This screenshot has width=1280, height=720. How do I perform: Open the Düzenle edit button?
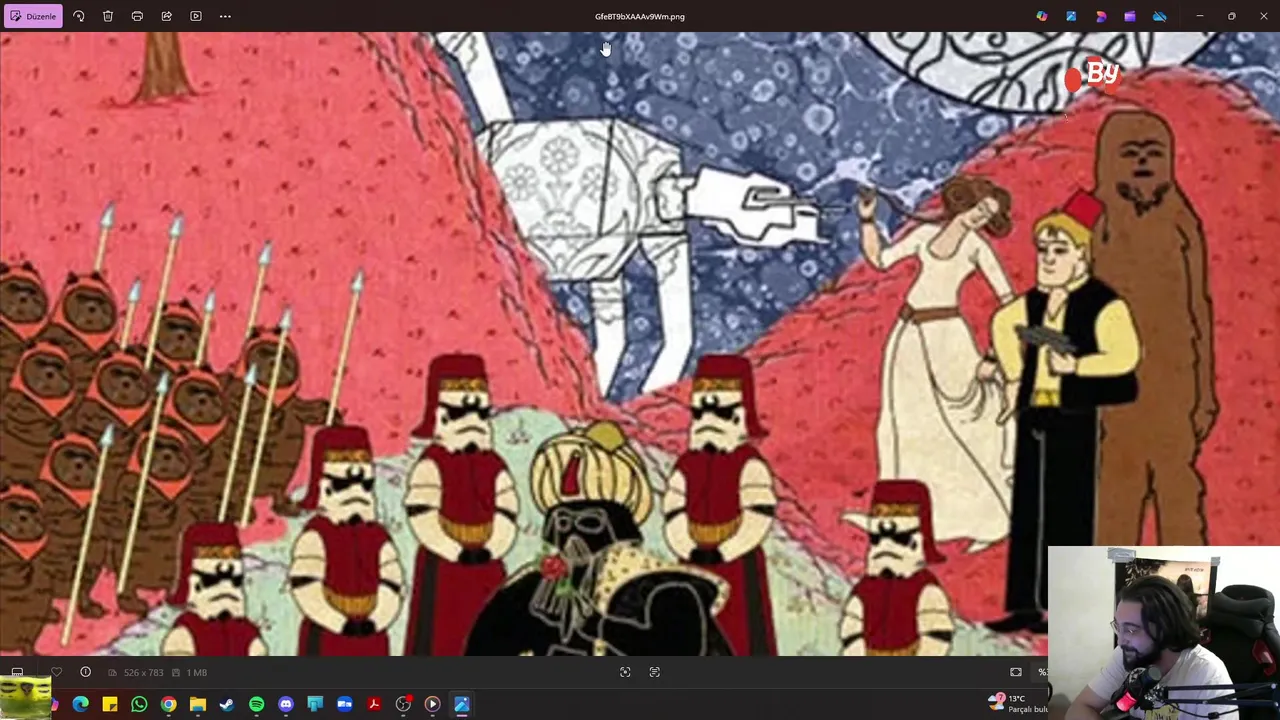(32, 16)
